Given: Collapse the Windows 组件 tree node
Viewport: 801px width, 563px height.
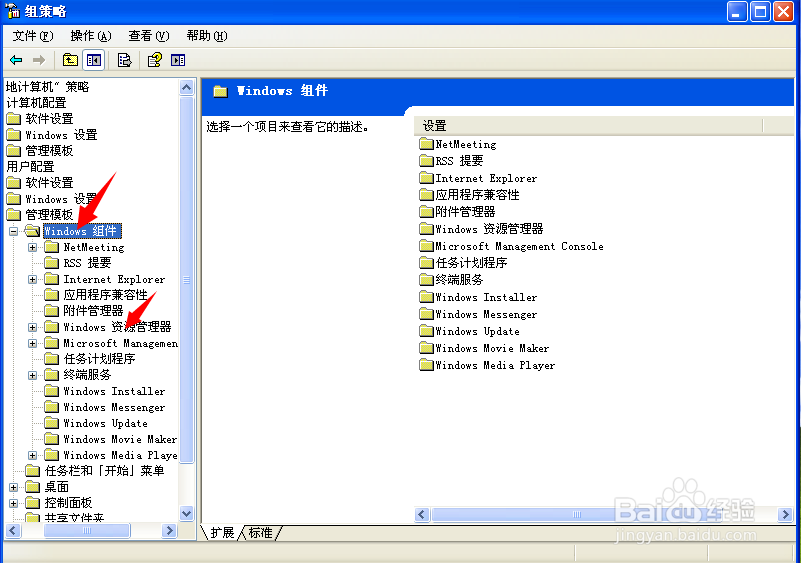Looking at the screenshot, I should pos(13,231).
